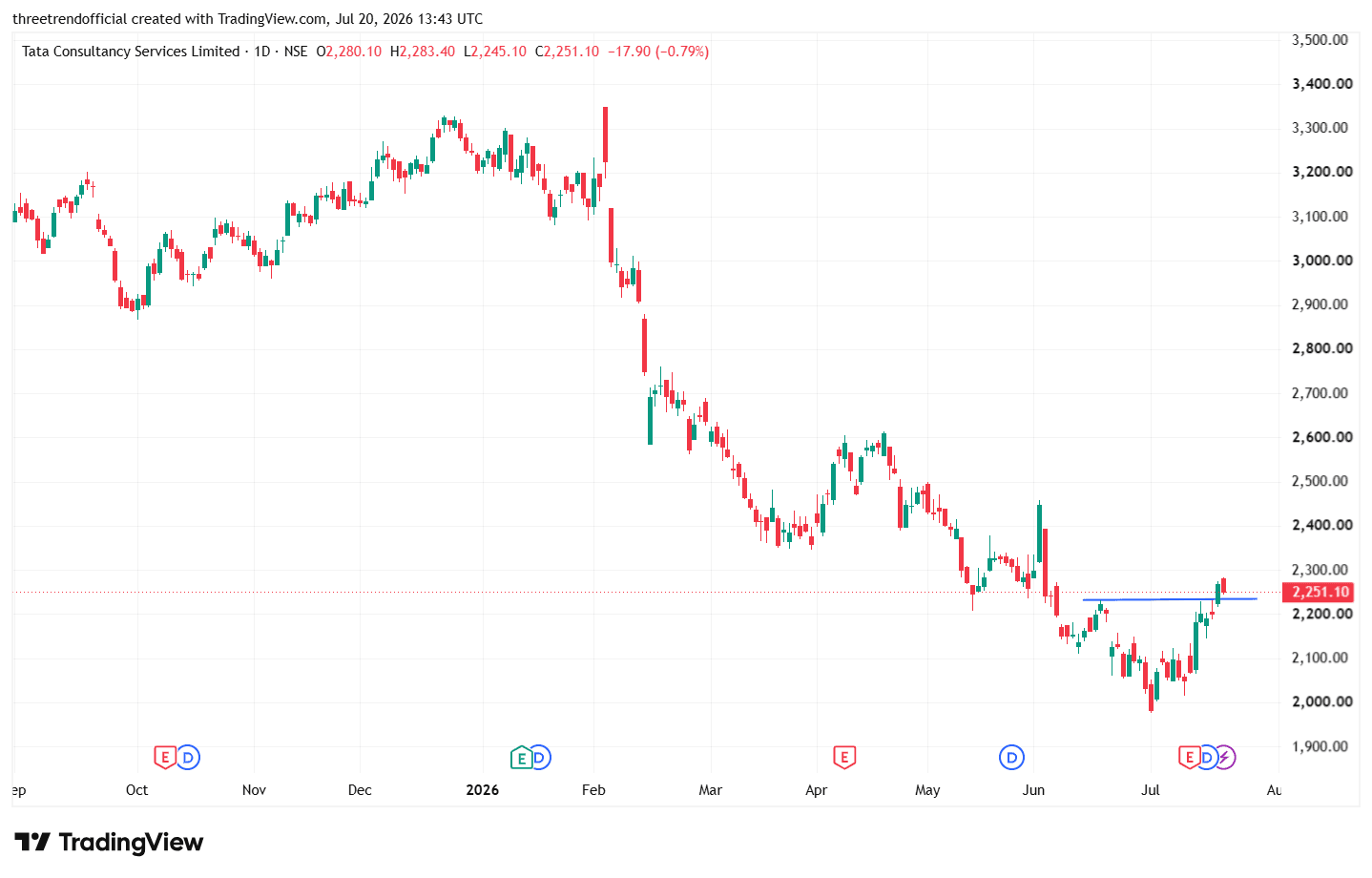This screenshot has width=1372, height=878.
Task: Click the 3,300.00 price axis label
Action: (x=1320, y=128)
